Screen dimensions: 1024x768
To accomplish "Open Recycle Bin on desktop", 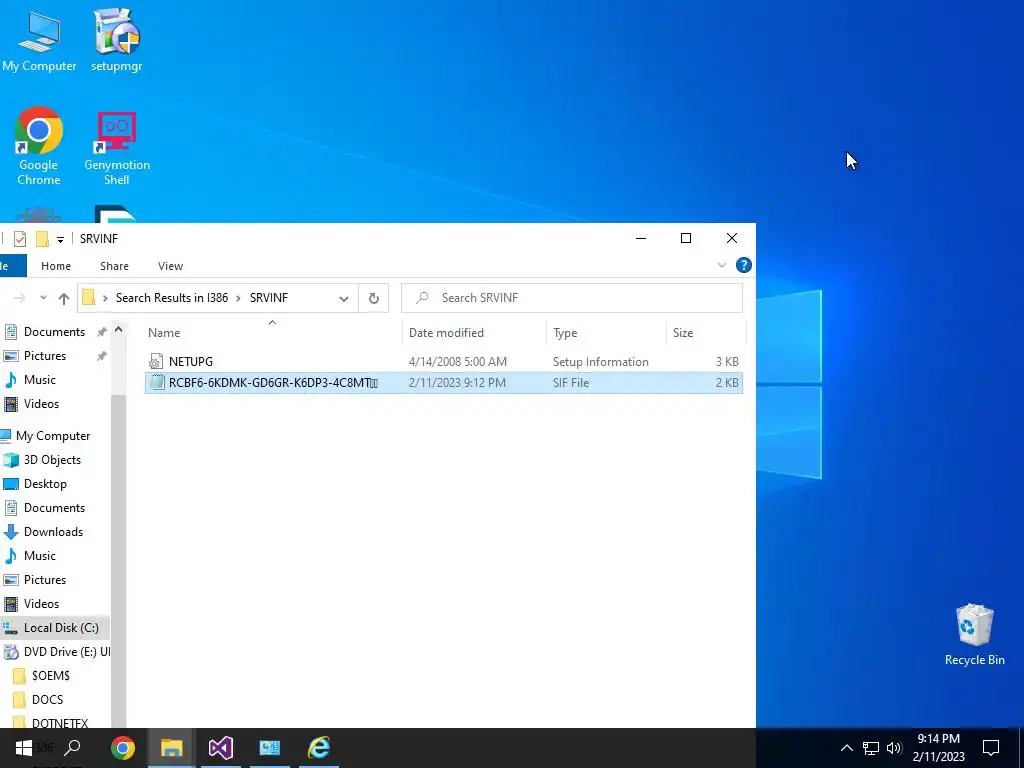I will [x=974, y=635].
